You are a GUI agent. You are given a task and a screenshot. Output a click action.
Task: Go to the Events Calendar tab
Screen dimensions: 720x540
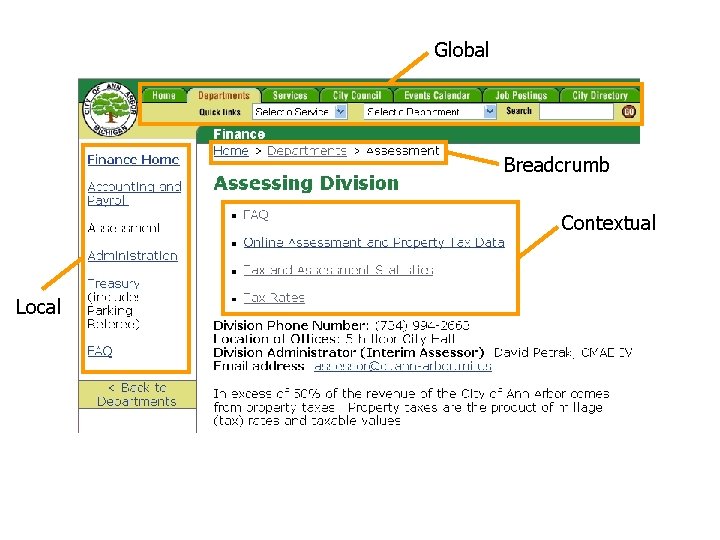point(437,95)
